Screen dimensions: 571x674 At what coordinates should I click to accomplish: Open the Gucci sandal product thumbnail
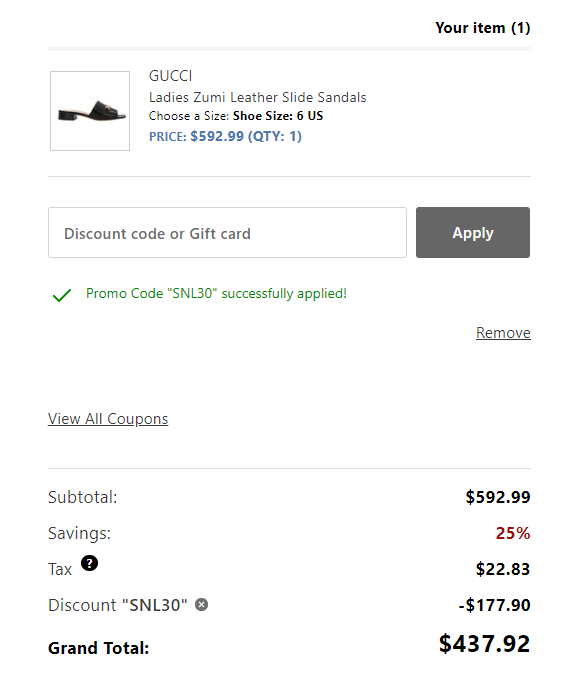click(90, 111)
